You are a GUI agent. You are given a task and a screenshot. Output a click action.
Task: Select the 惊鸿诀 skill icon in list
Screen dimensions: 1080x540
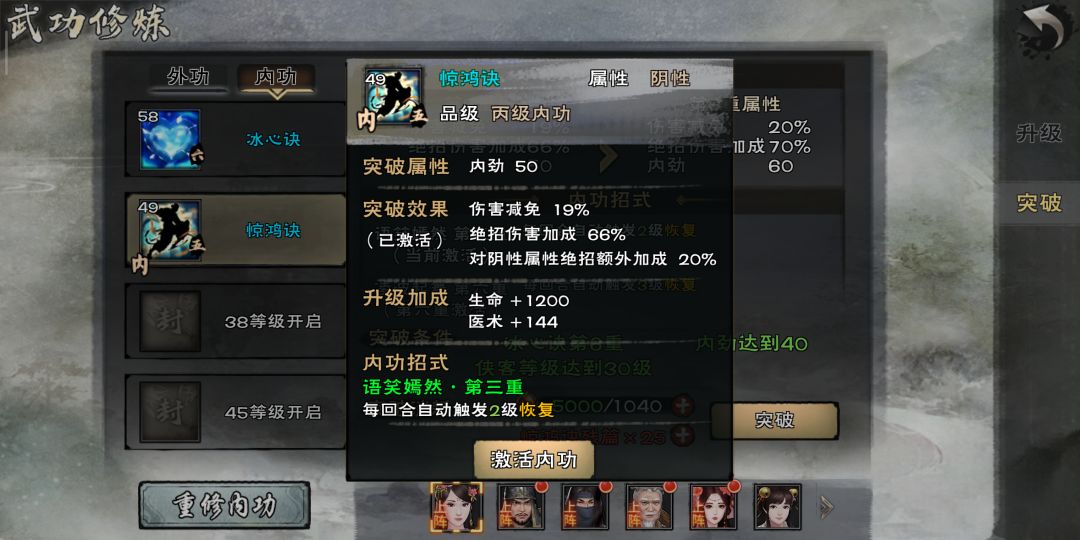coord(170,230)
